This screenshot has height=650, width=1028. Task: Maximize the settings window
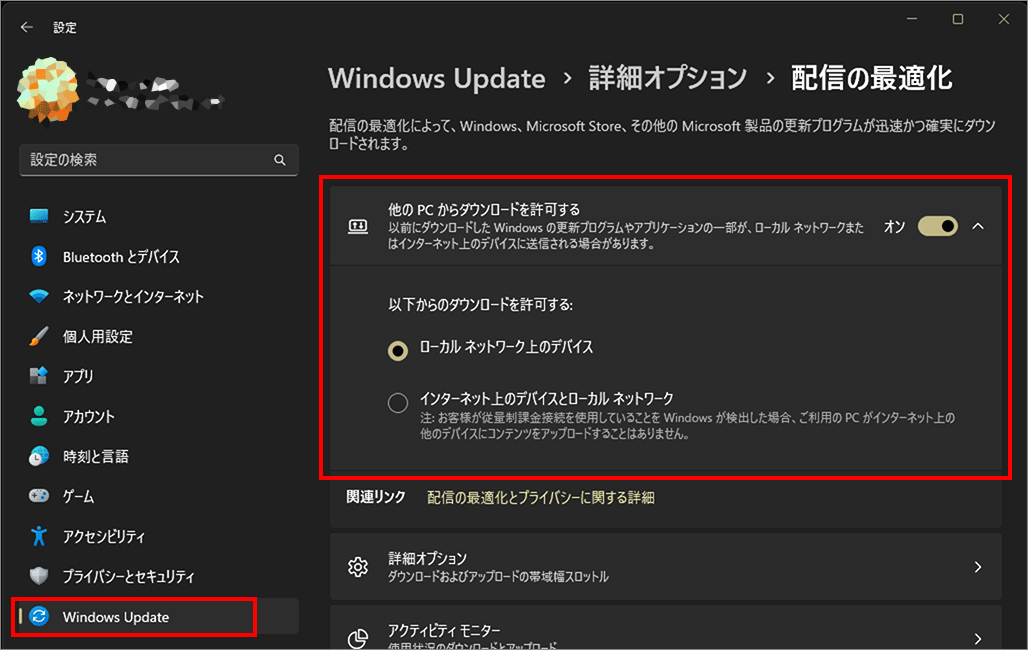click(x=958, y=20)
